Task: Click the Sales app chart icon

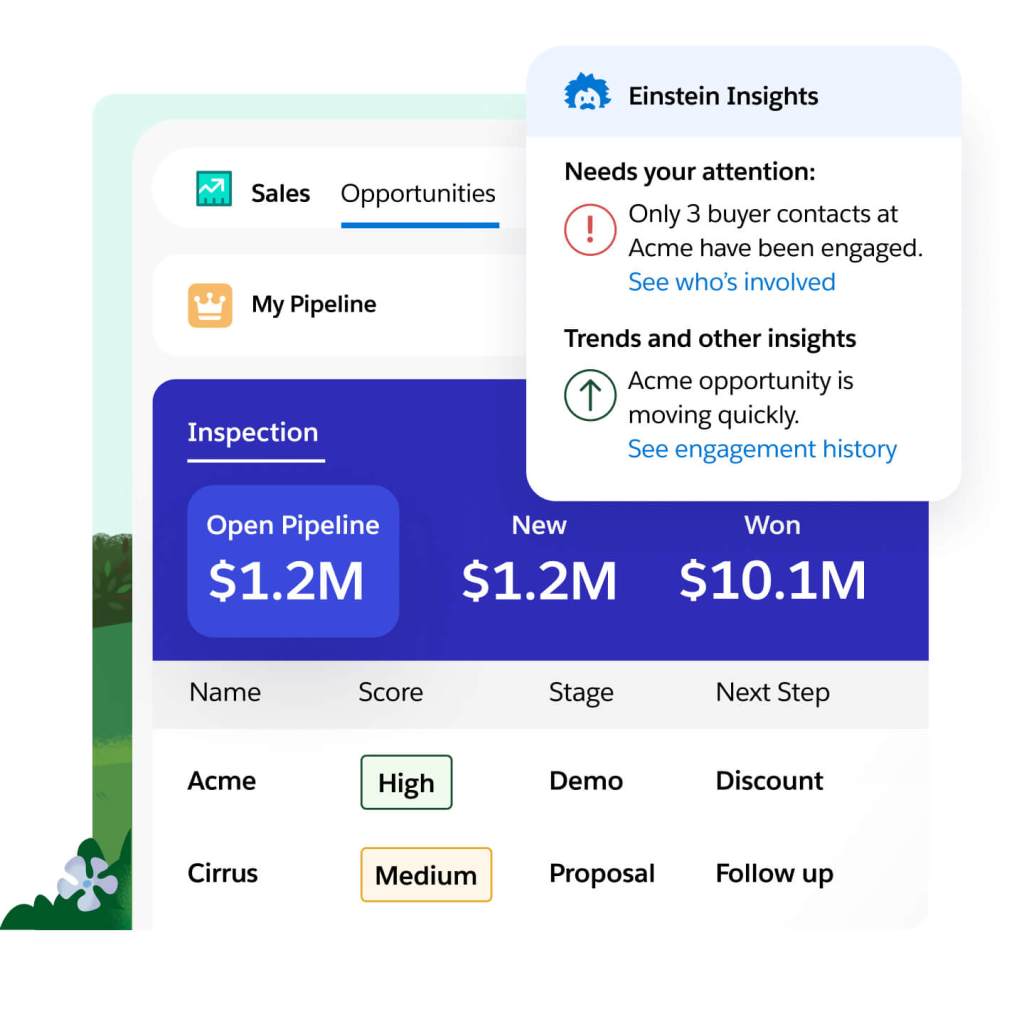Action: click(x=214, y=189)
